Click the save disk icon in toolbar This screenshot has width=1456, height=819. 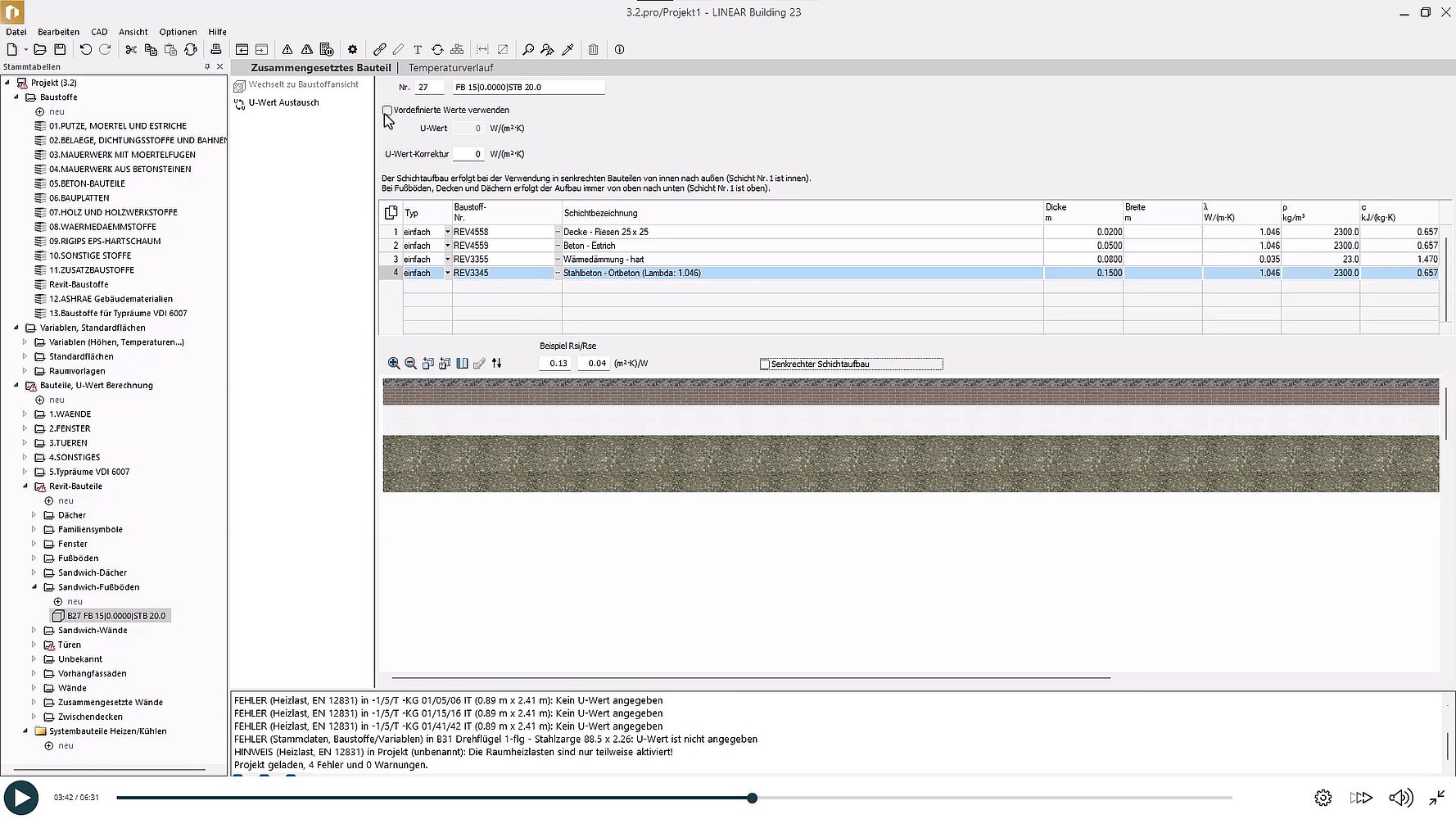coord(60,49)
